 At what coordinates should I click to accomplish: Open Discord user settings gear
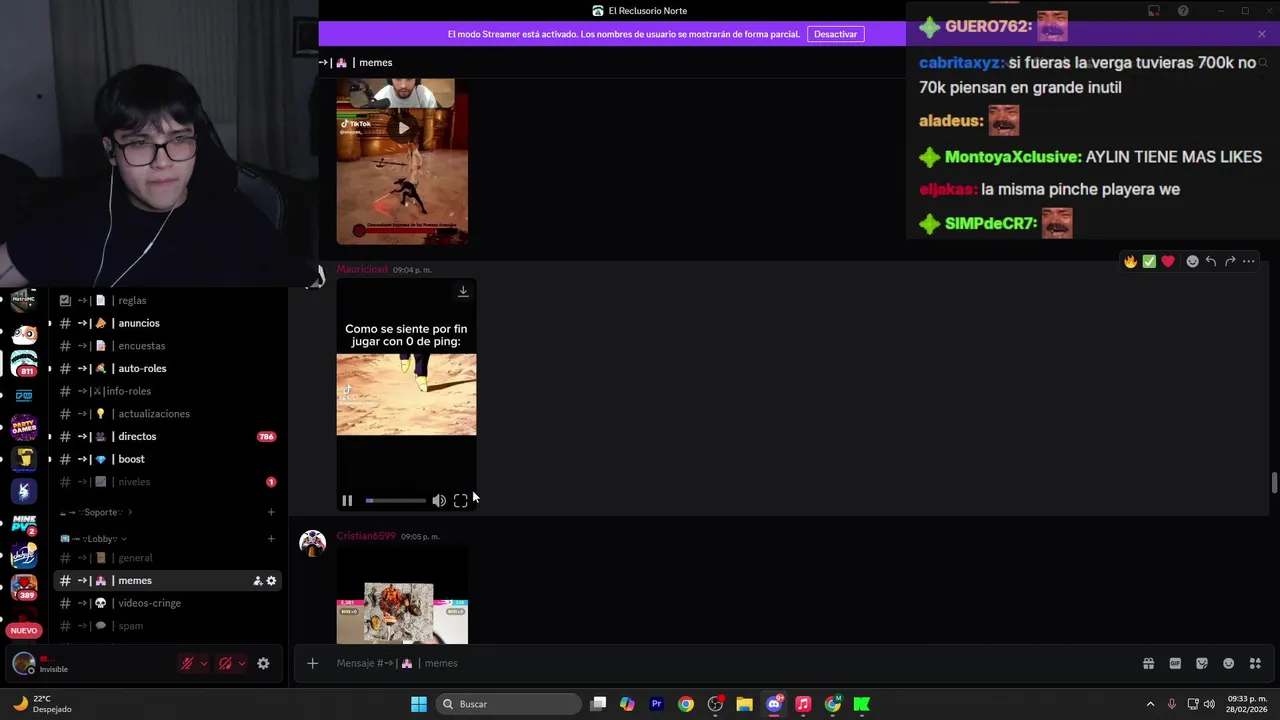[263, 663]
